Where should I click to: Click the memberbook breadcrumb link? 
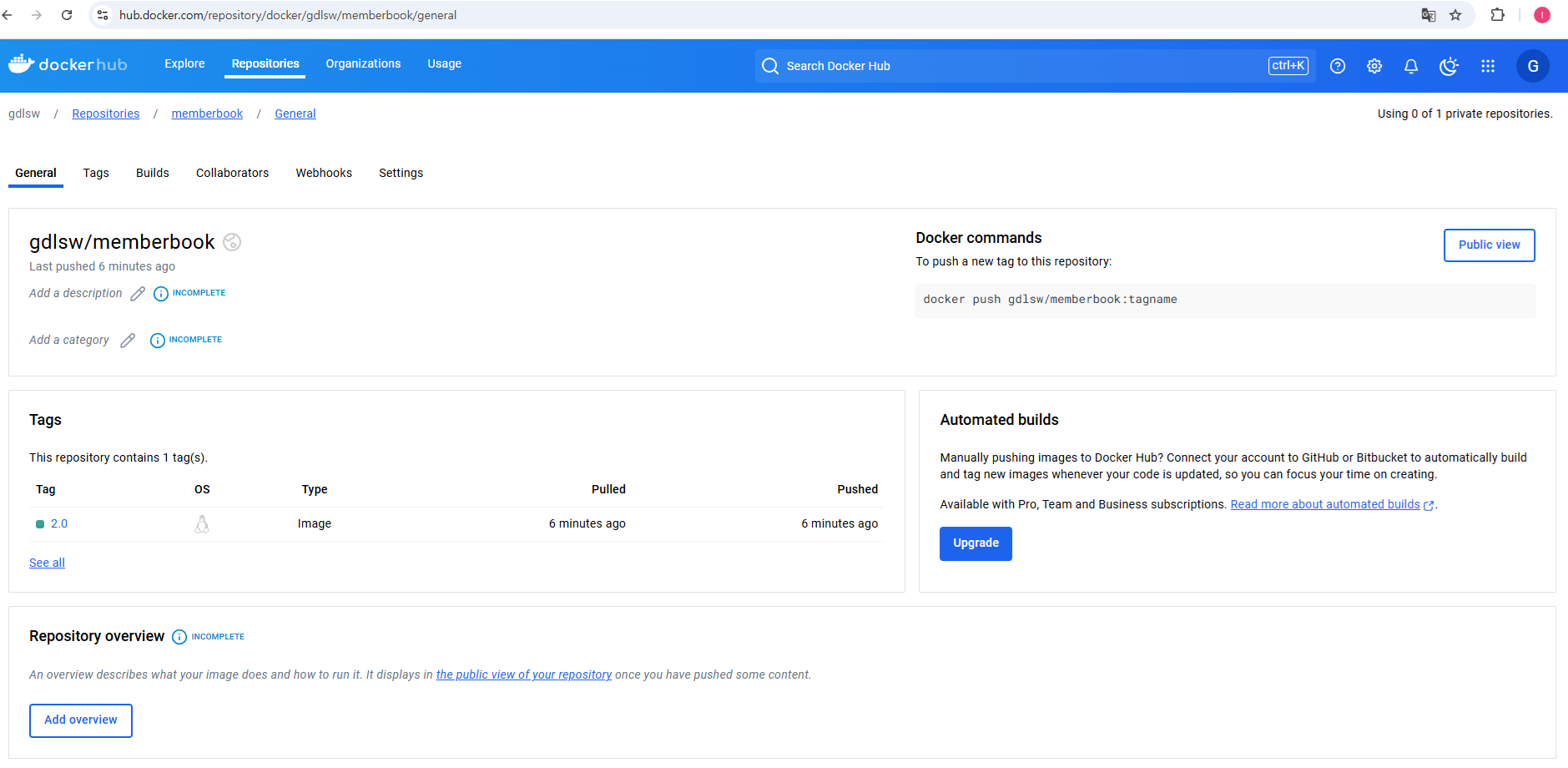click(x=207, y=114)
